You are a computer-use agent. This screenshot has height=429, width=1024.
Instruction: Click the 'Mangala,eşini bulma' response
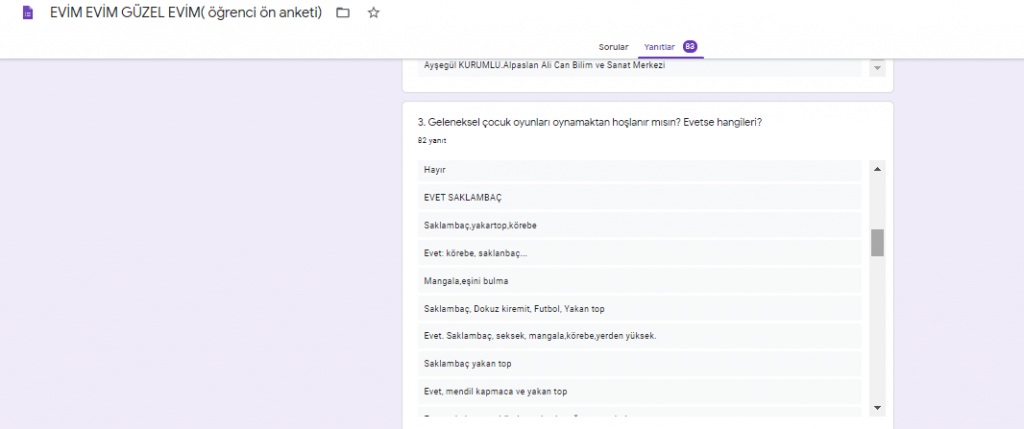(639, 281)
